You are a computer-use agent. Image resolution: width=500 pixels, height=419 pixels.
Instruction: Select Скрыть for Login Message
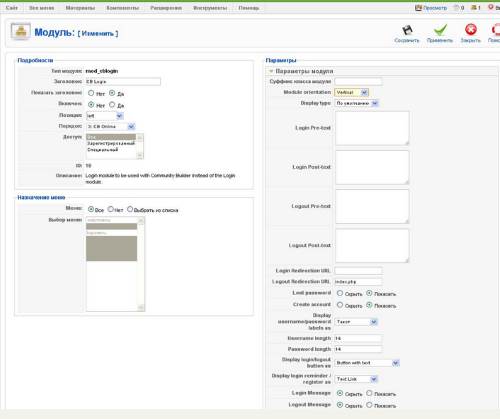(x=340, y=393)
